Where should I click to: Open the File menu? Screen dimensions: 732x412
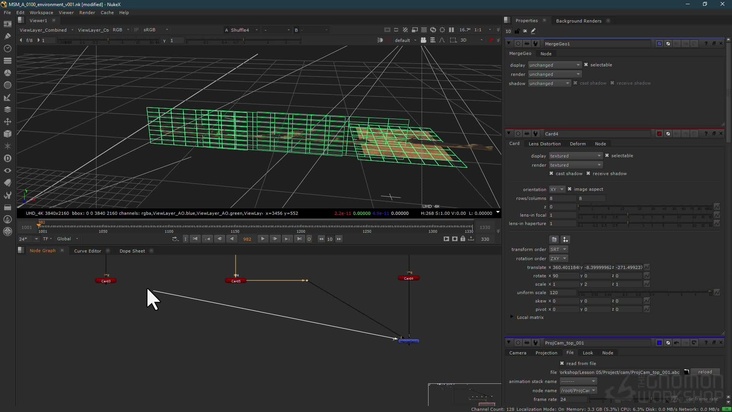[7, 13]
